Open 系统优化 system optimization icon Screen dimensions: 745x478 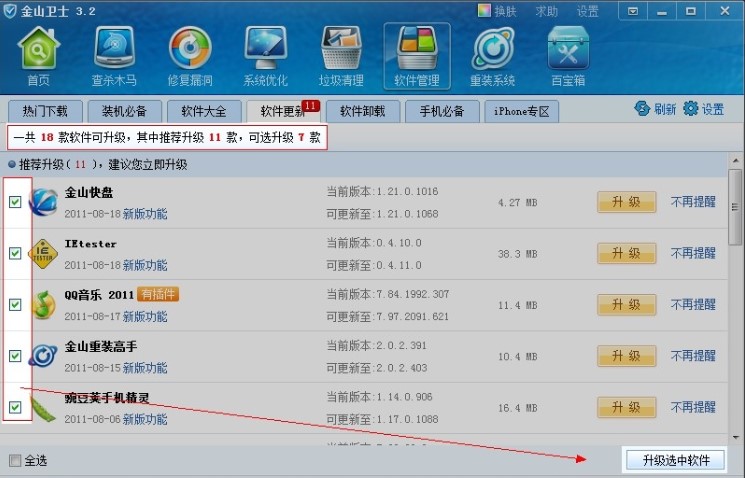pyautogui.click(x=266, y=57)
